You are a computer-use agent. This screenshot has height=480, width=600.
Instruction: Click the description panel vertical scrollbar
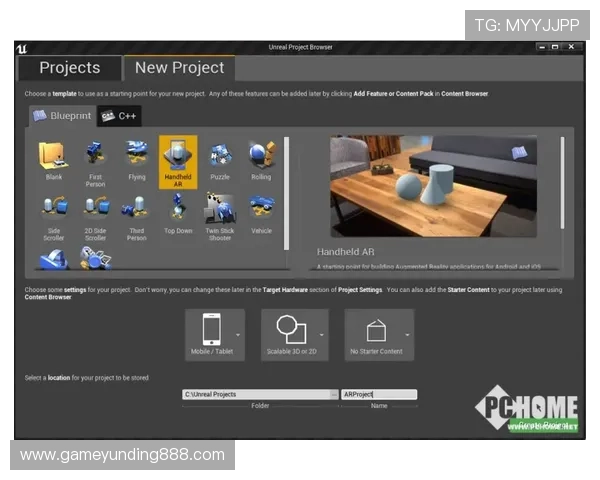click(562, 183)
